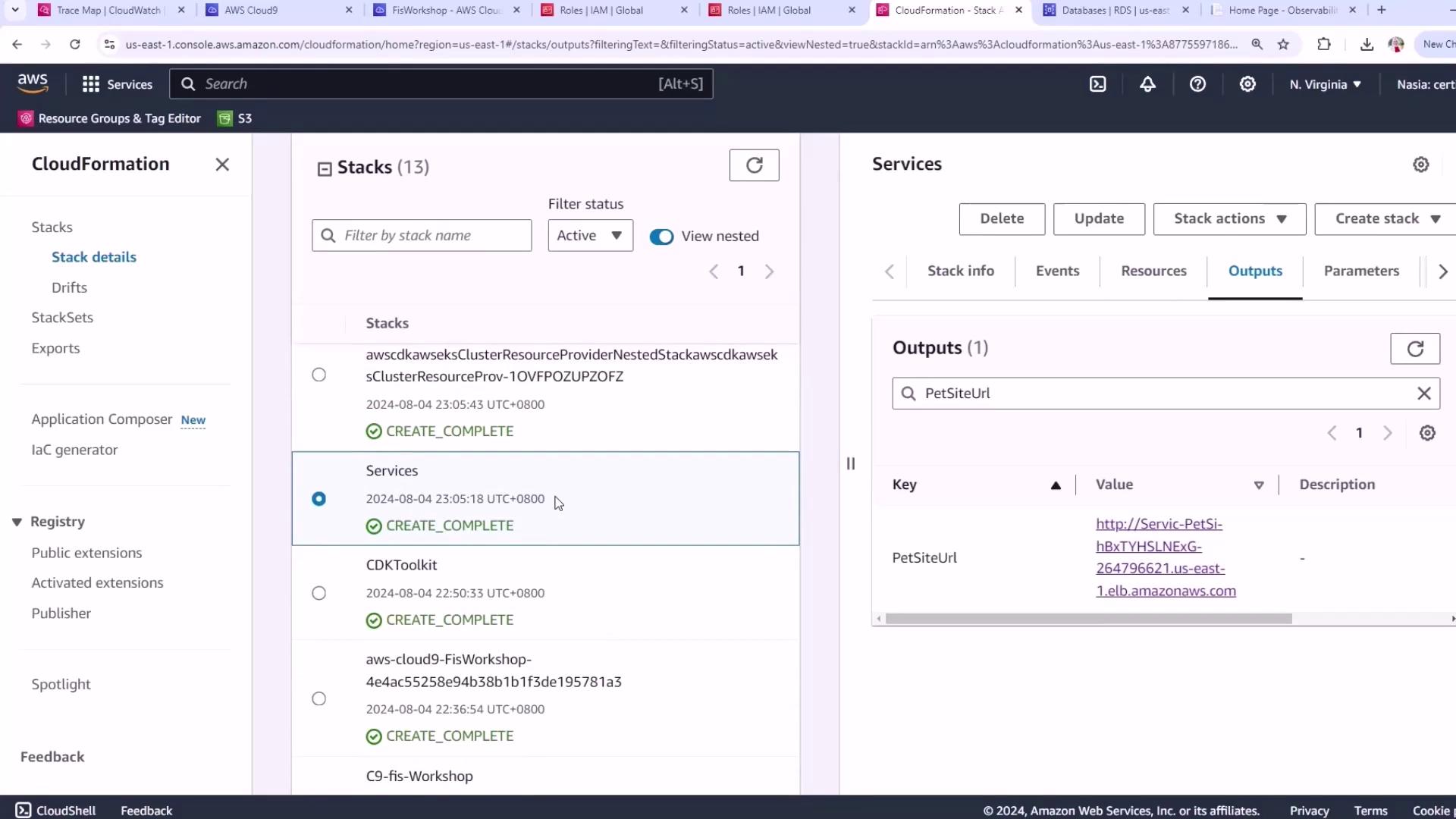This screenshot has width=1456, height=819.
Task: Open Drifts in side navigation
Action: [x=69, y=287]
